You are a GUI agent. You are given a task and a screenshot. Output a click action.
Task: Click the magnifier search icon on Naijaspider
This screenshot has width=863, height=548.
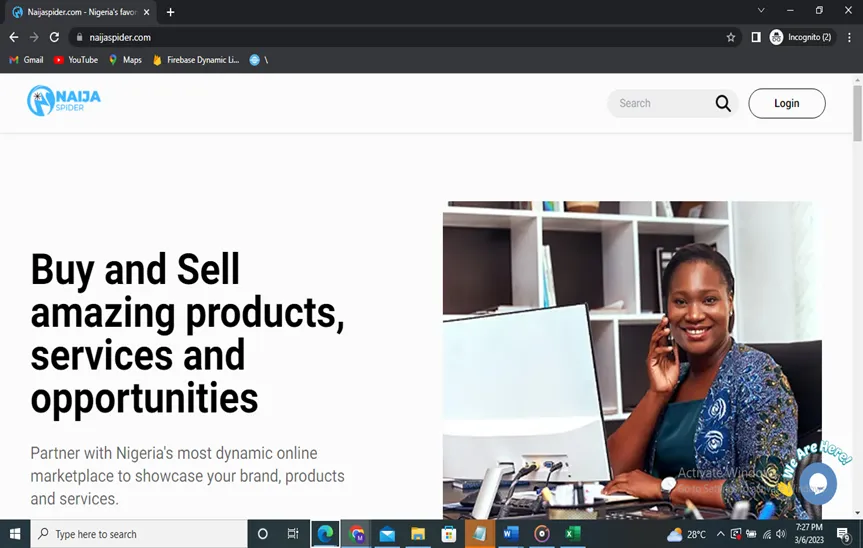click(x=723, y=103)
